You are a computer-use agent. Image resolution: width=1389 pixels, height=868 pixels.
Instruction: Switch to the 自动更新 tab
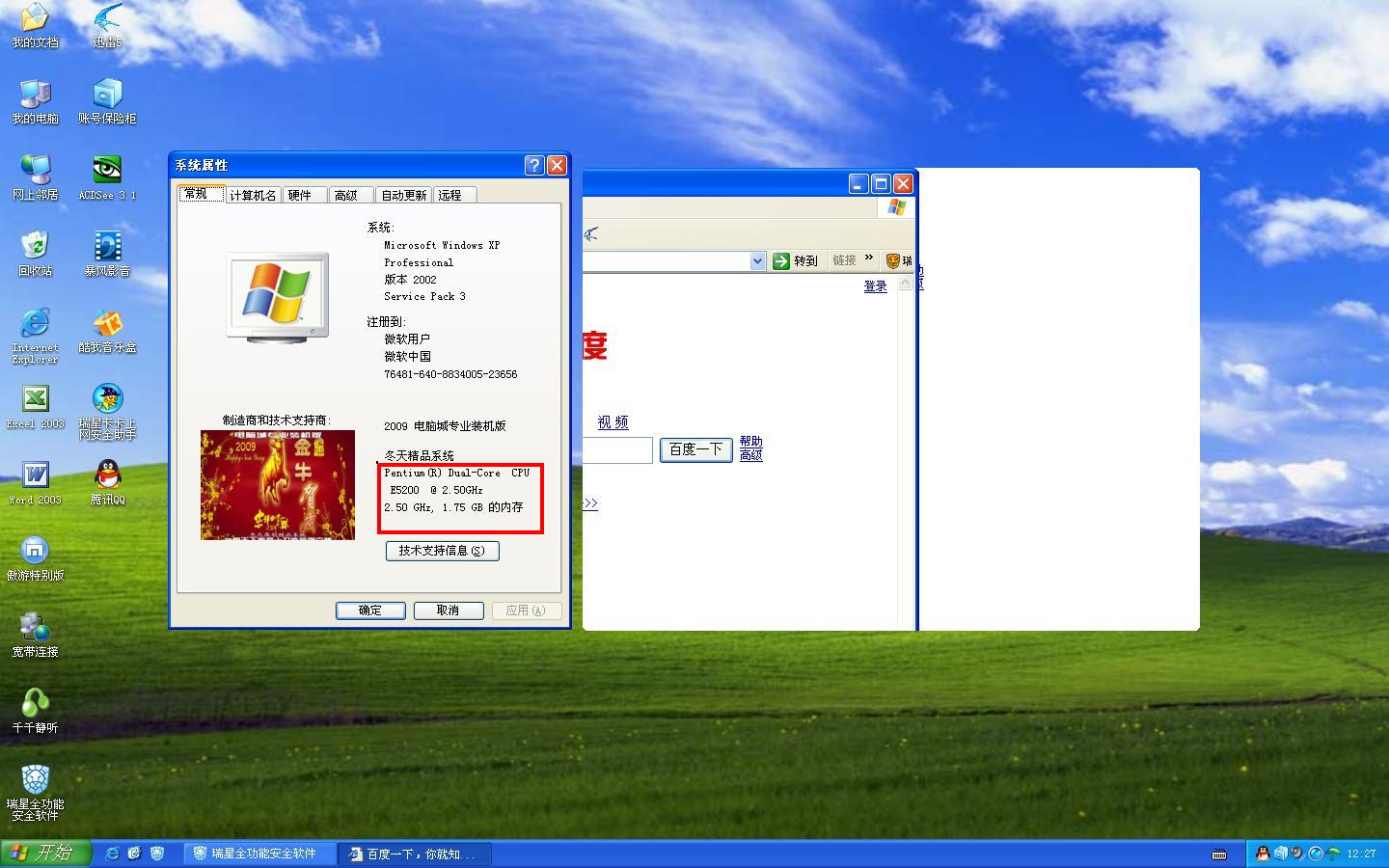click(x=403, y=195)
